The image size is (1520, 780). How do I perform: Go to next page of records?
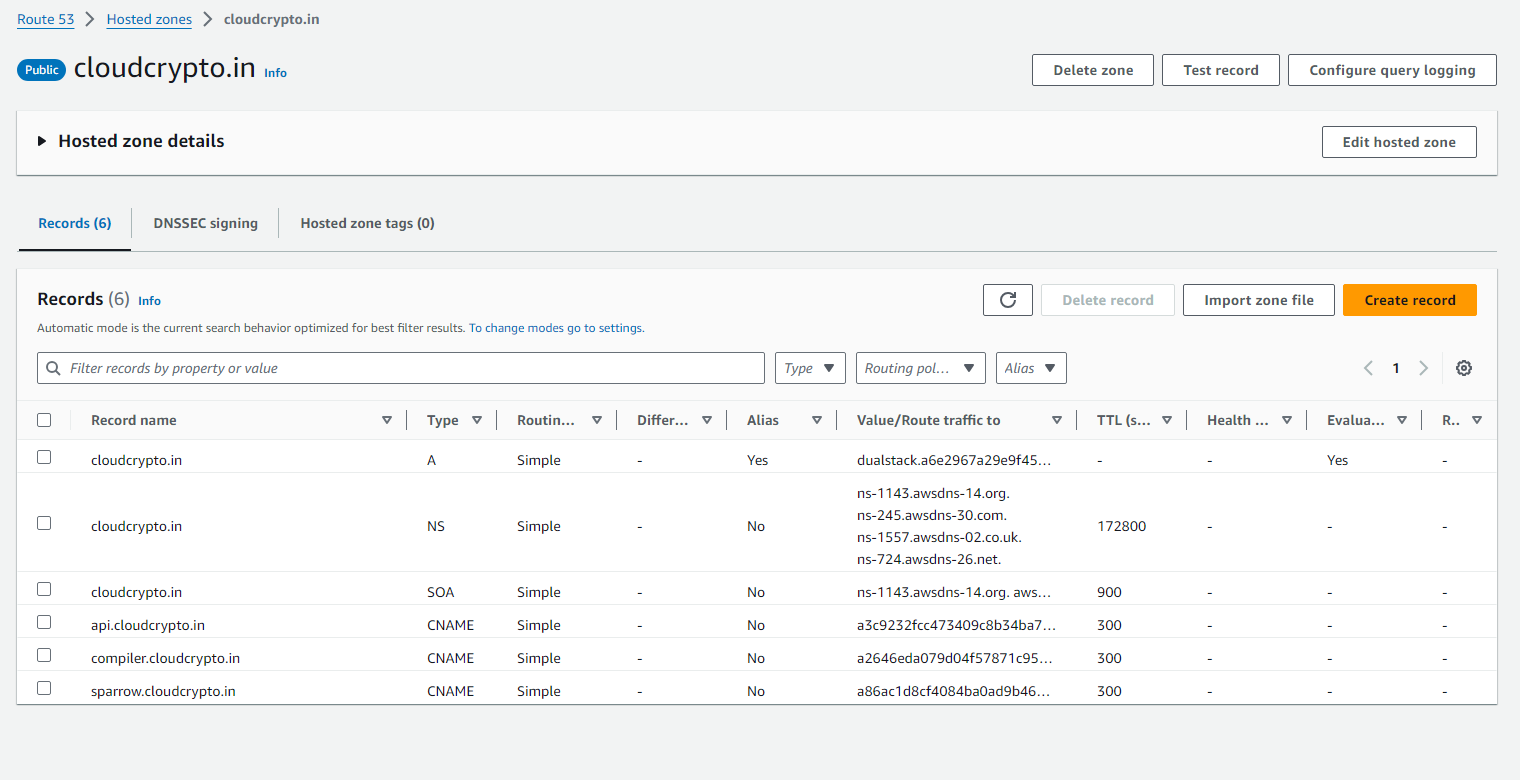[x=1424, y=368]
